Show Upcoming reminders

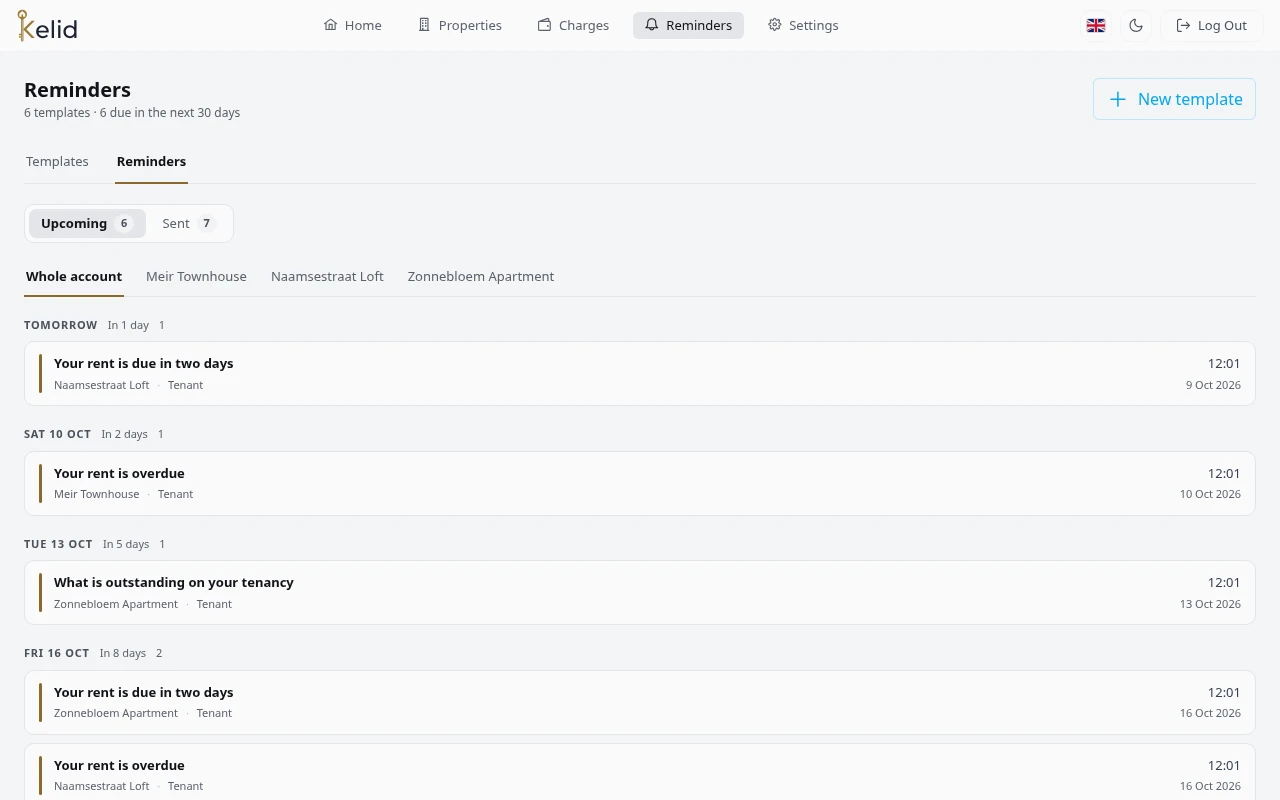tap(87, 224)
